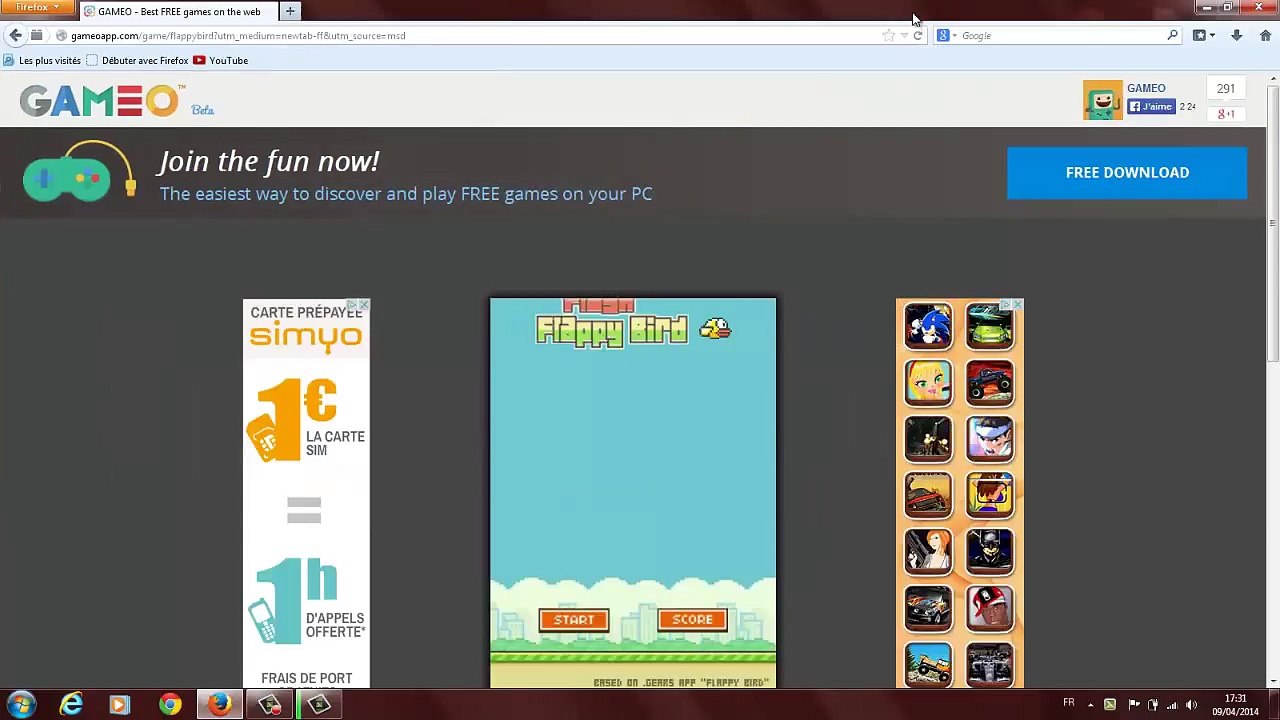Viewport: 1280px width, 720px height.
Task: Open the formula racing car game icon
Action: point(990,664)
